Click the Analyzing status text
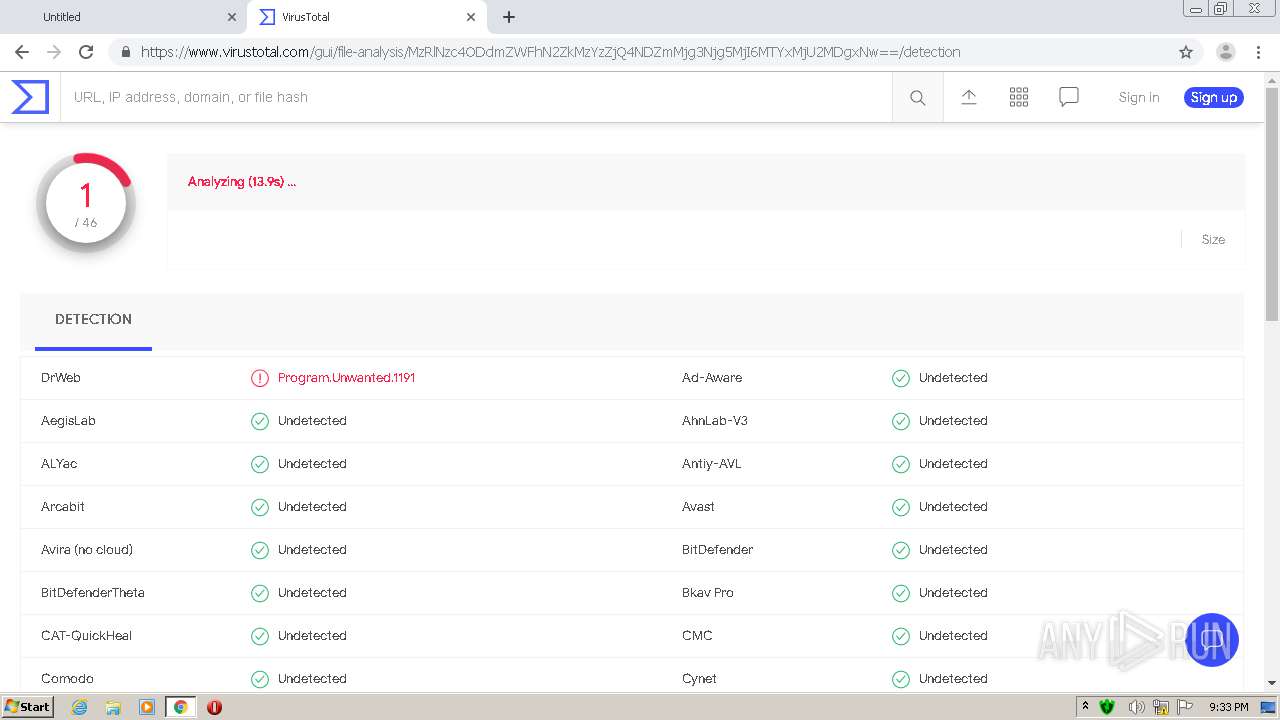 (x=242, y=182)
